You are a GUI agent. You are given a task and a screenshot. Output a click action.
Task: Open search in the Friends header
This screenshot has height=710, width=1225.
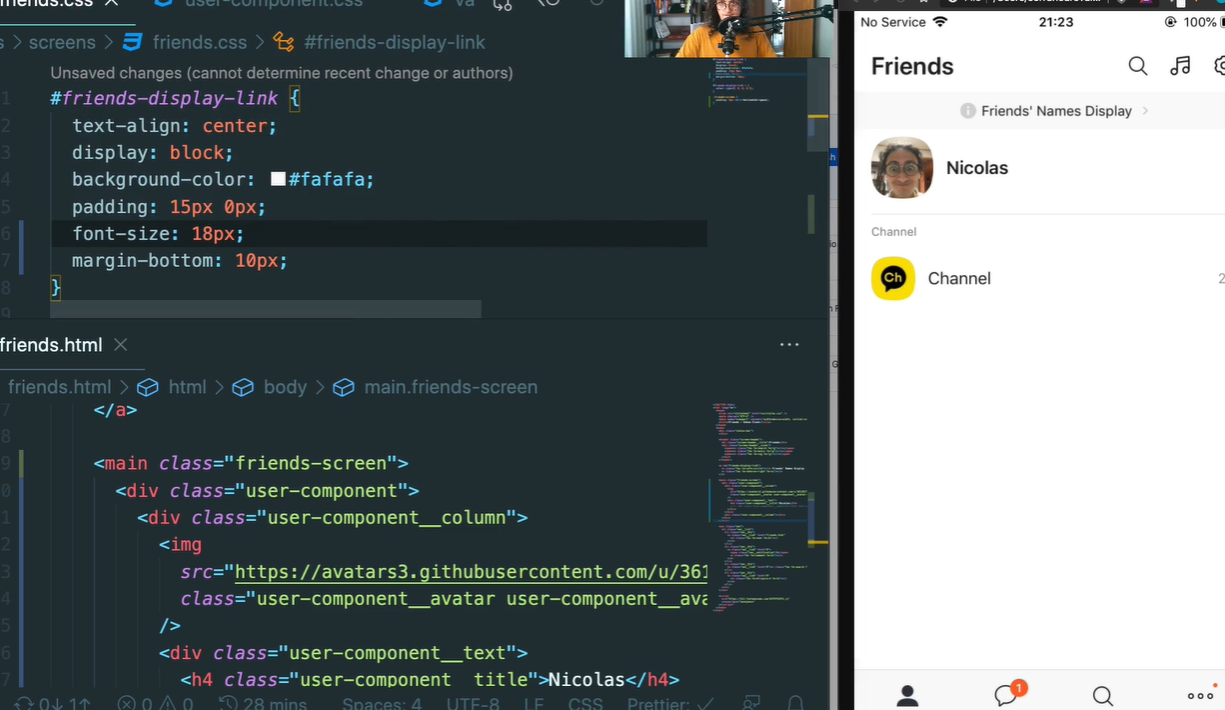tap(1137, 66)
